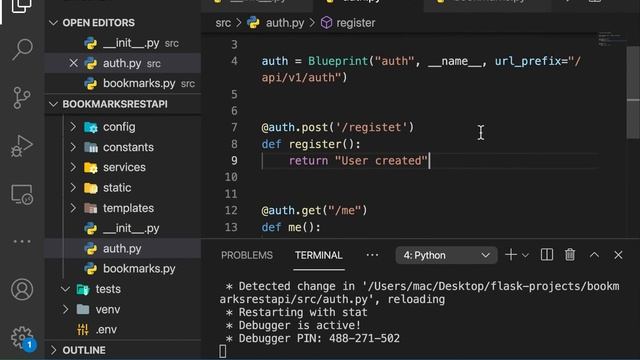640x360 pixels.
Task: Open the Accounts menu icon
Action: pos(22,289)
